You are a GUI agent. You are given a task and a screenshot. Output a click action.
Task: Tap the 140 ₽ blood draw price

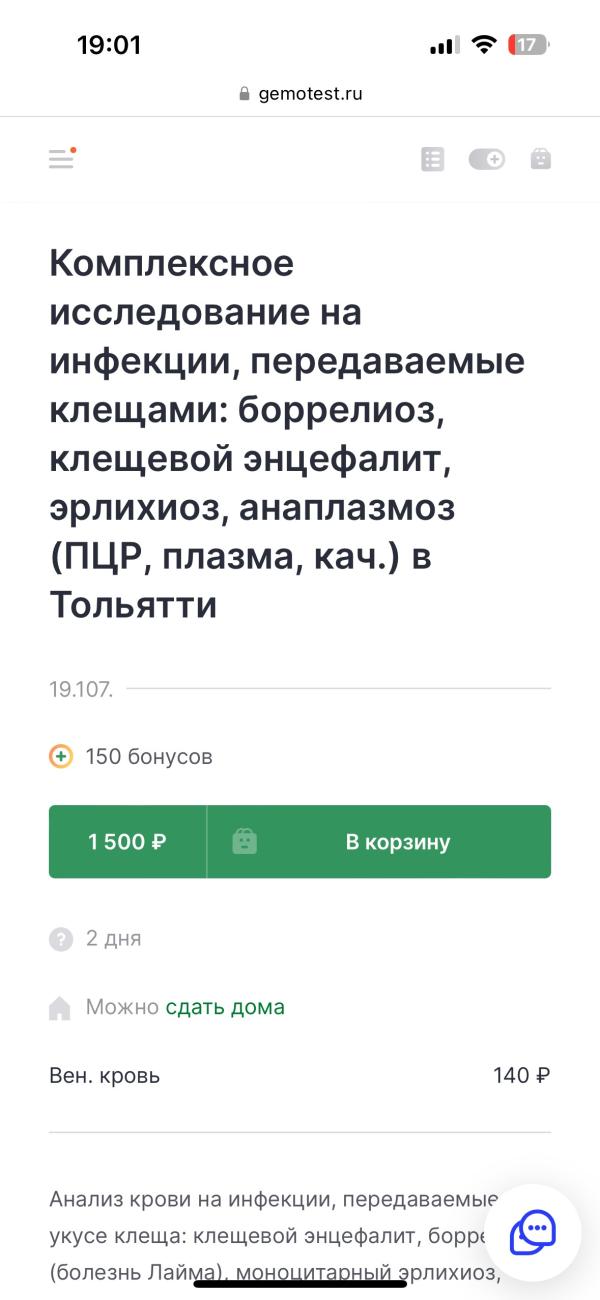tap(521, 1076)
